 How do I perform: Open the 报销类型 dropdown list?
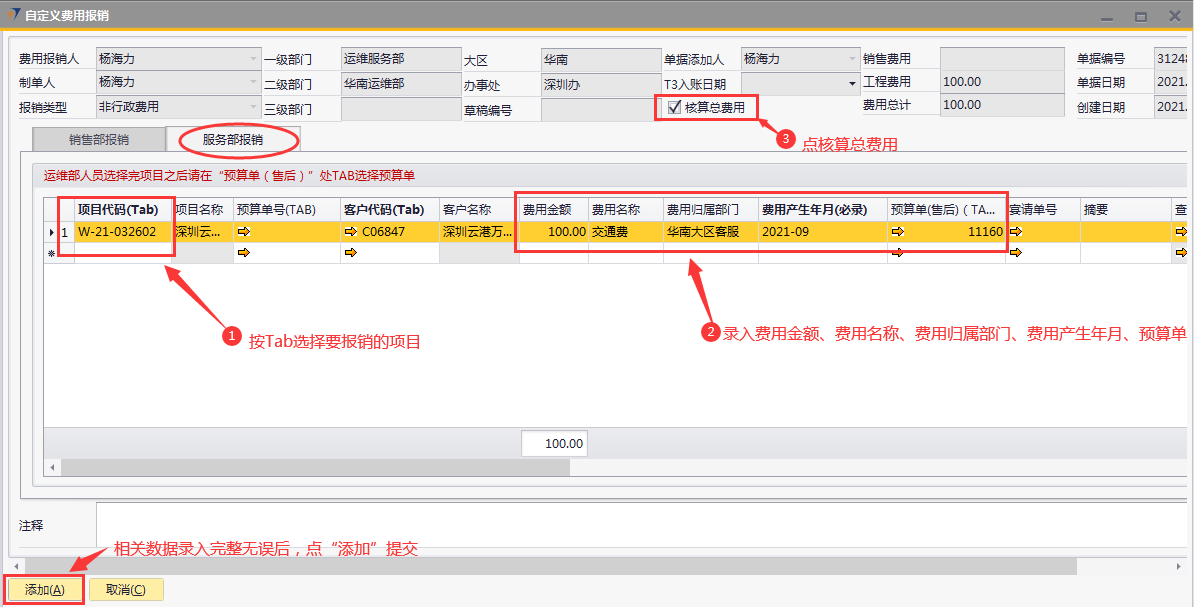point(253,108)
